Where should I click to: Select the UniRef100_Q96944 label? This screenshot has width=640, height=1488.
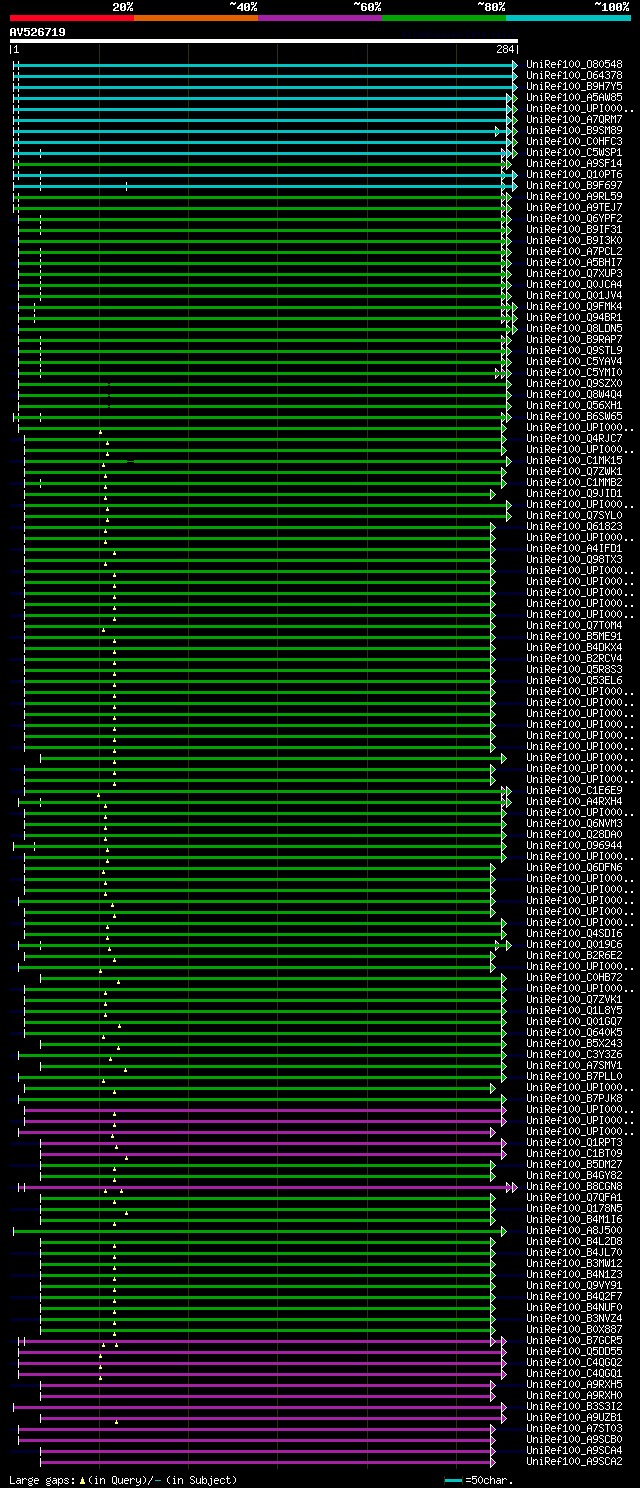click(x=574, y=846)
